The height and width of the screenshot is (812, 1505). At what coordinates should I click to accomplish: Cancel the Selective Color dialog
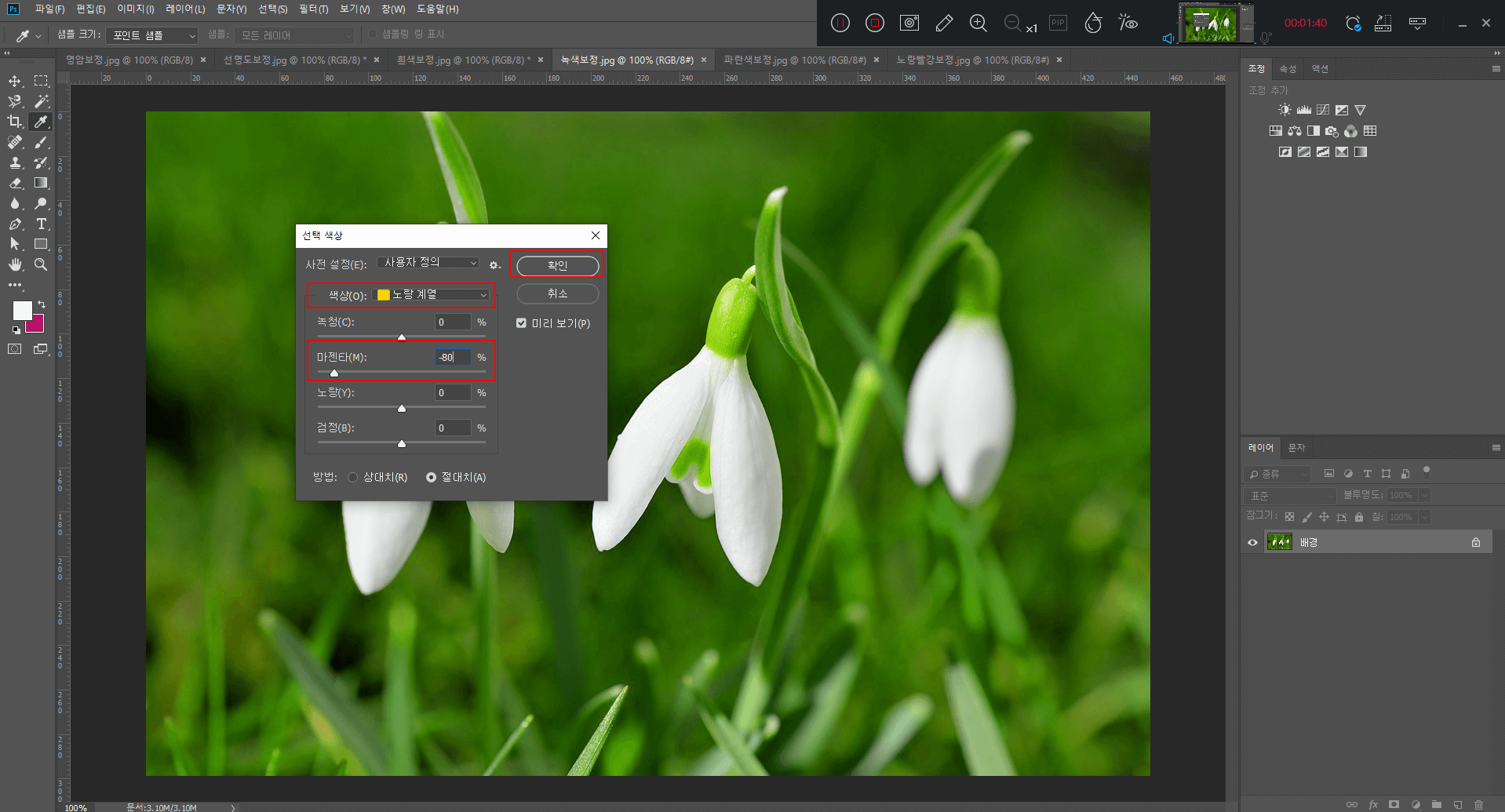click(557, 293)
